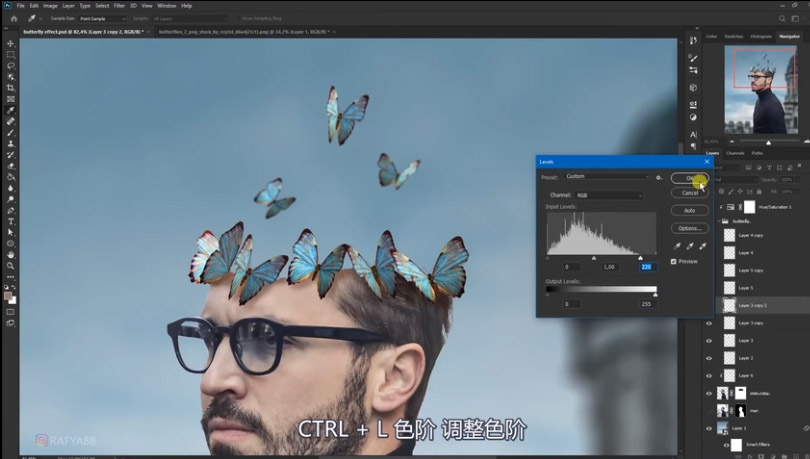The height and width of the screenshot is (459, 810).
Task: Click the Auto button in Levels
Action: 690,210
